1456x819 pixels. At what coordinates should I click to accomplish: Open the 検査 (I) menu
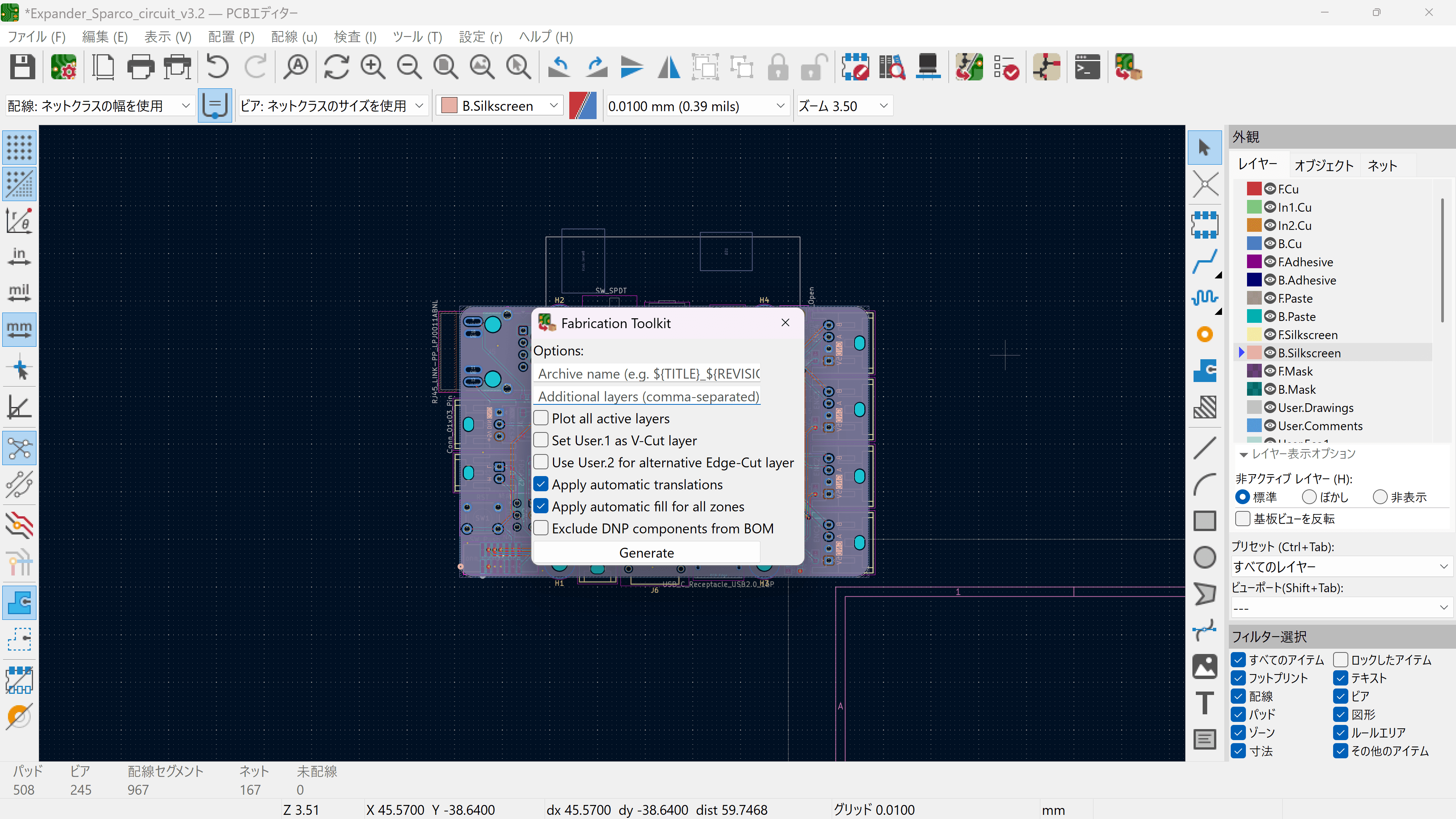click(x=355, y=37)
